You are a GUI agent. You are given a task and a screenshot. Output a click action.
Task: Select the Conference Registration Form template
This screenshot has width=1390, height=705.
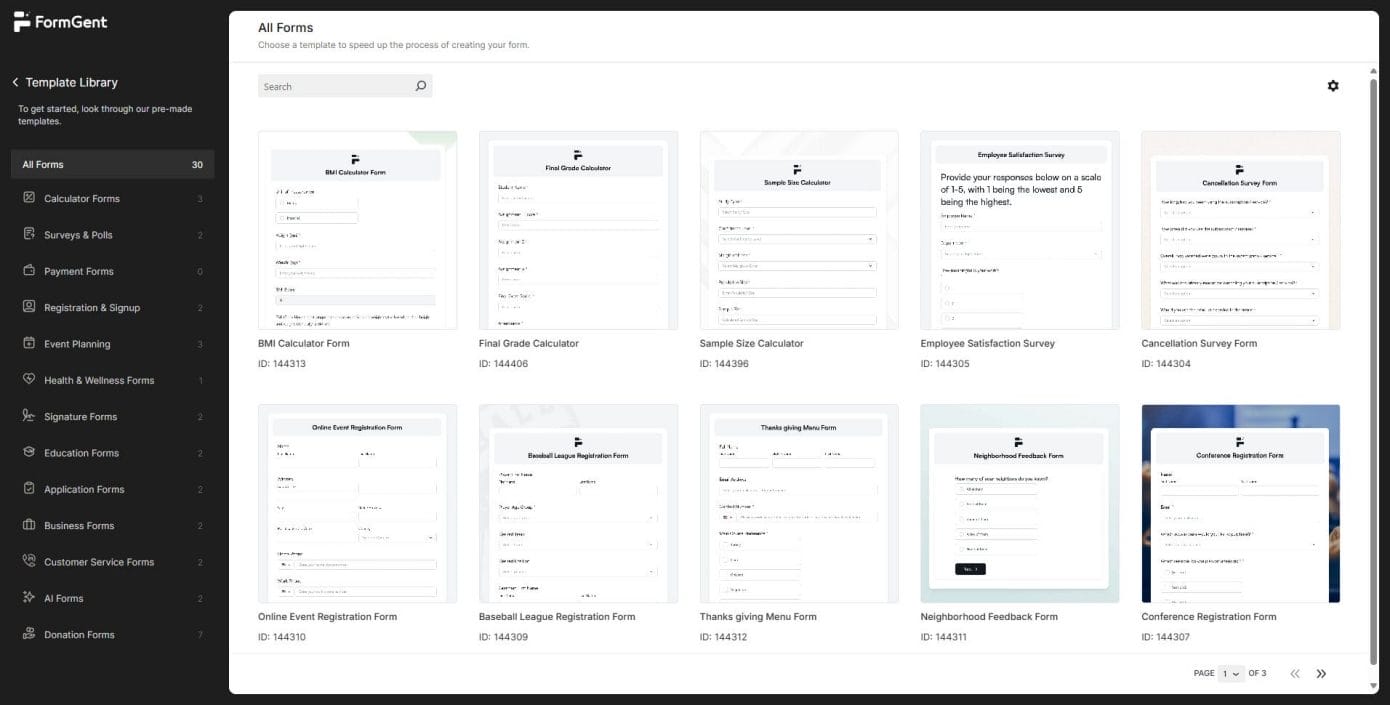(x=1240, y=503)
